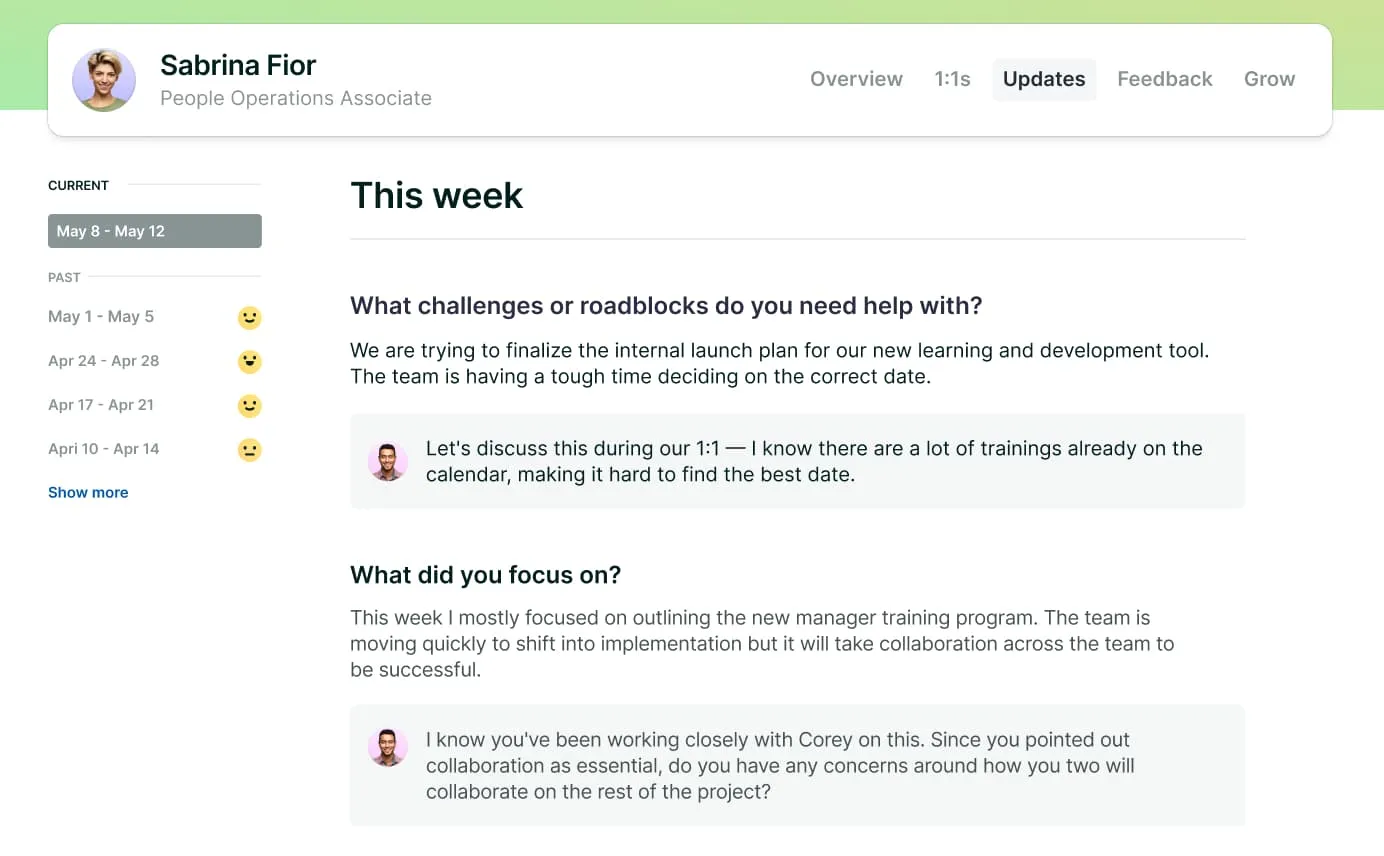Click Sabrina Fior's profile photo
This screenshot has width=1384, height=856.
point(104,80)
